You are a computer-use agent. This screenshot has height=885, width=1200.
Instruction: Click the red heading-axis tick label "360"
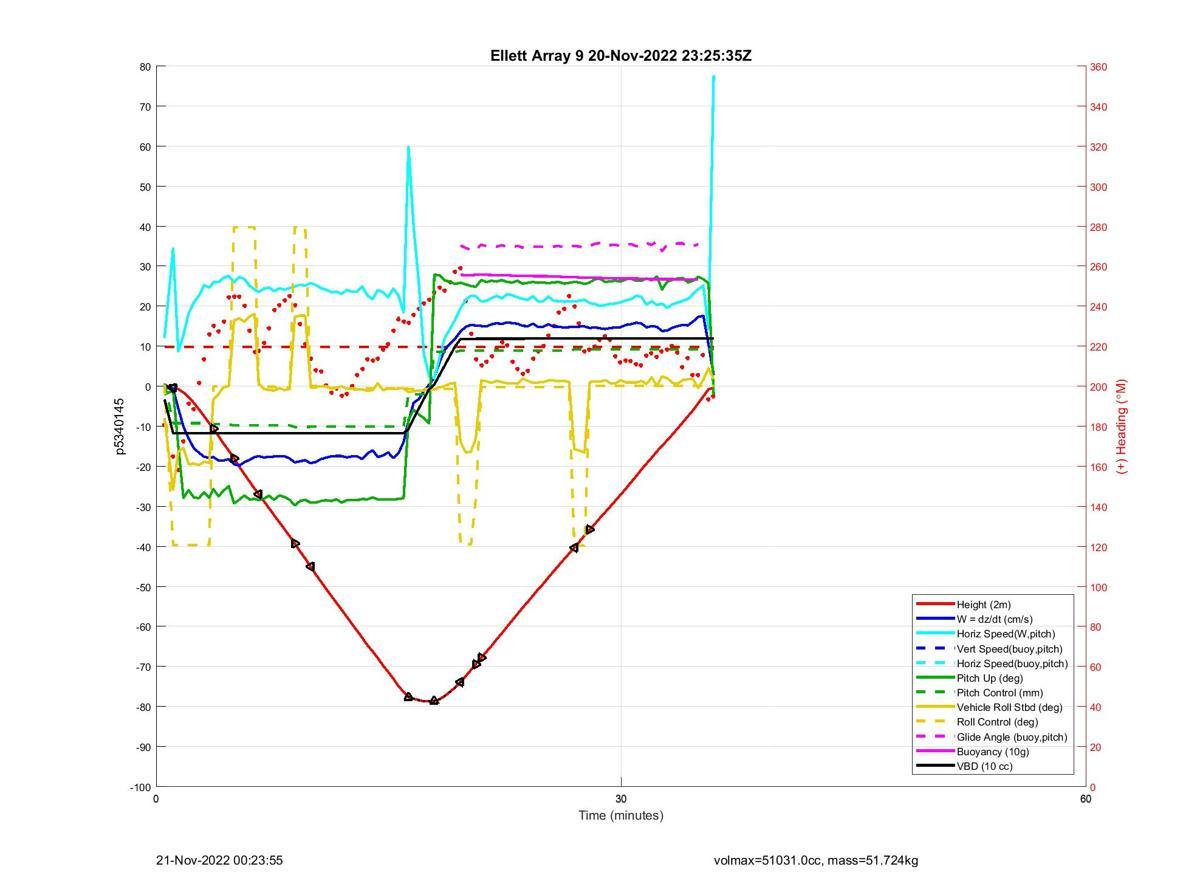coord(1098,67)
